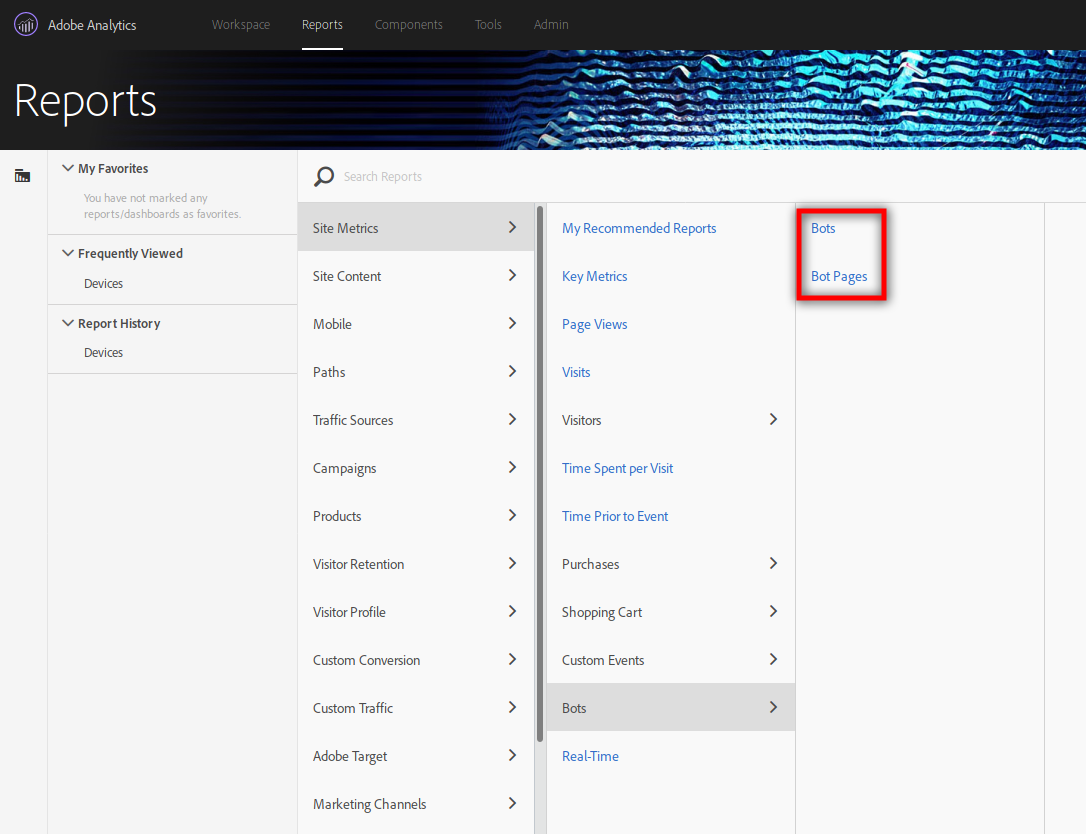Image resolution: width=1086 pixels, height=834 pixels.
Task: Click the Adobe Analytics product name
Action: (92, 25)
